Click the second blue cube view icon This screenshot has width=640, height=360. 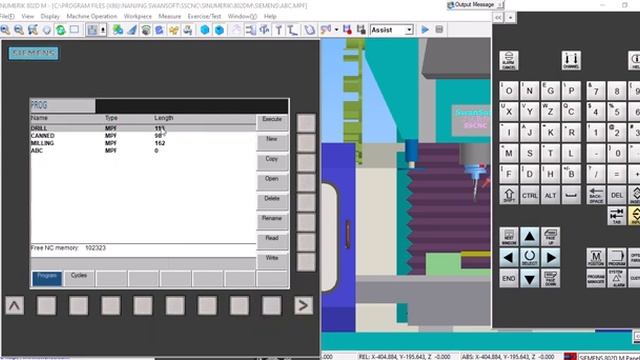(219, 30)
